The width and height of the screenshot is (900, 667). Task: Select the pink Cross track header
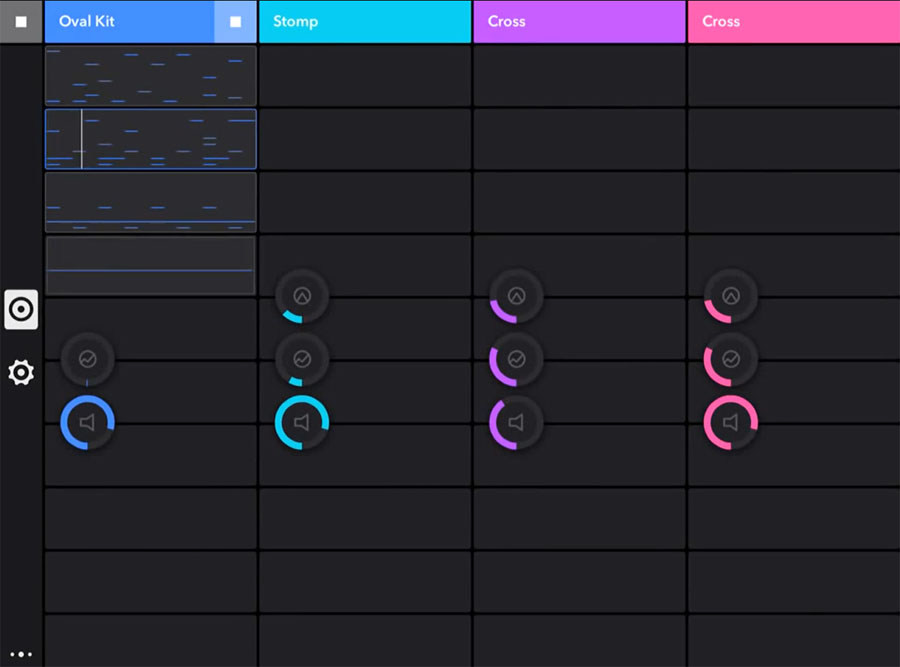click(x=794, y=22)
